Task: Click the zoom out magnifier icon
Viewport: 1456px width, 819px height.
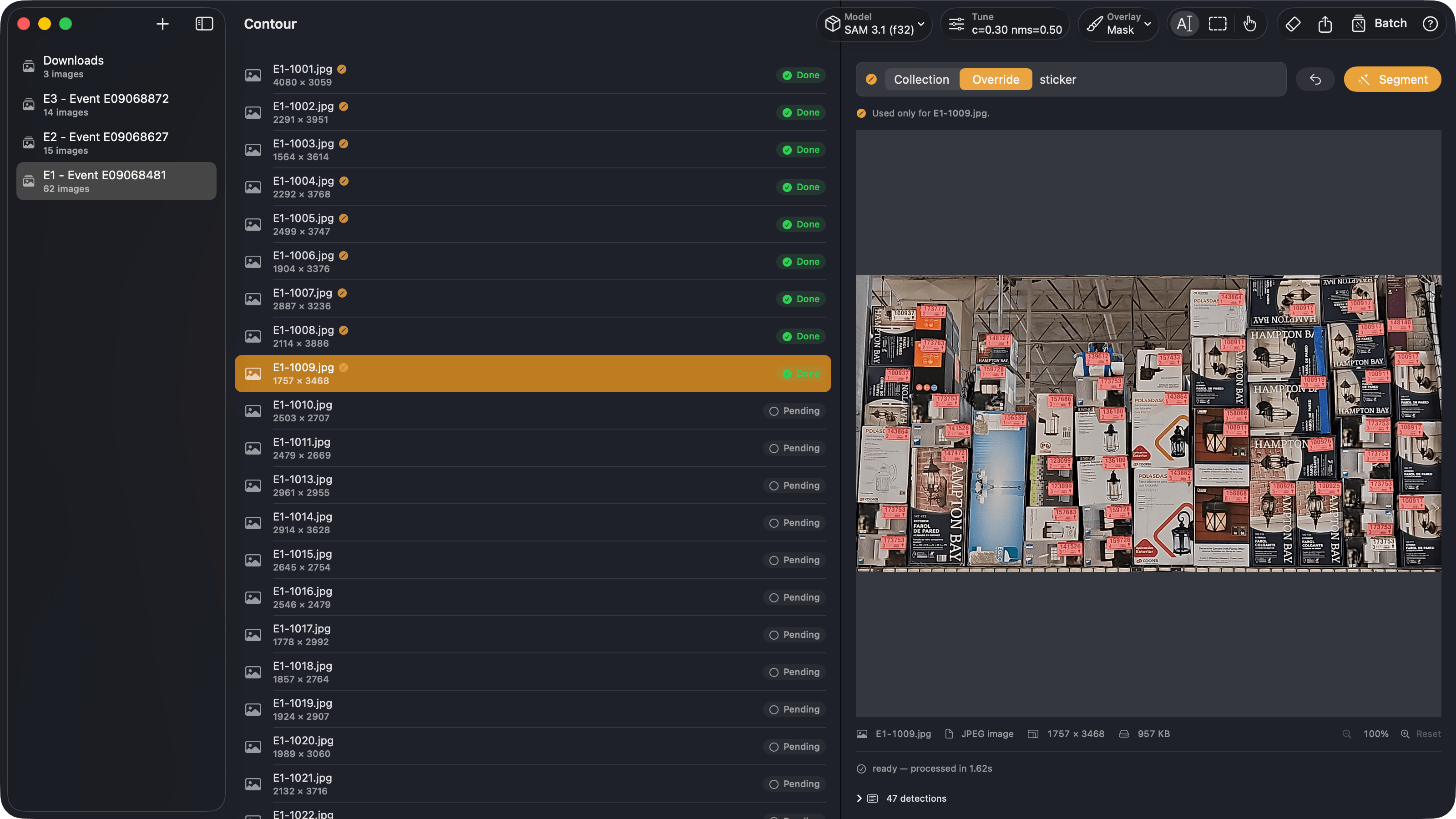Action: pyautogui.click(x=1347, y=733)
